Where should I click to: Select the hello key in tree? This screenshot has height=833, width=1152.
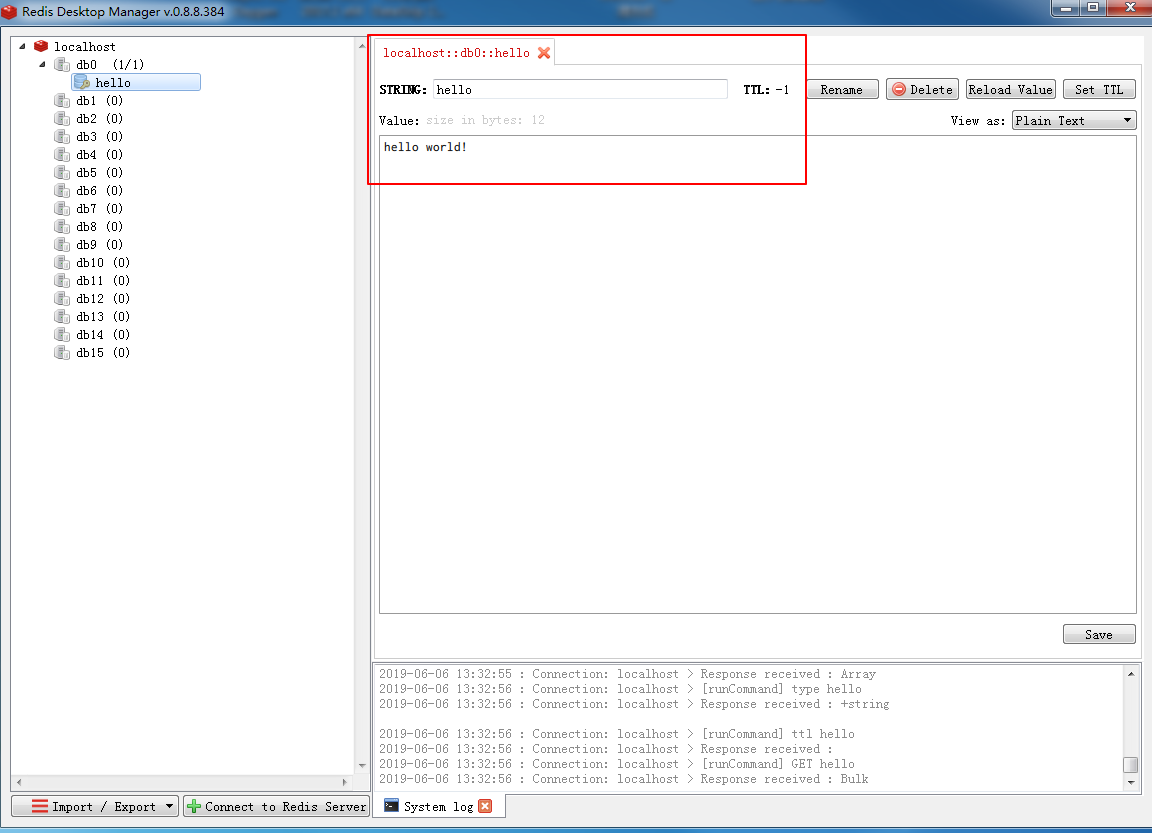coord(136,82)
